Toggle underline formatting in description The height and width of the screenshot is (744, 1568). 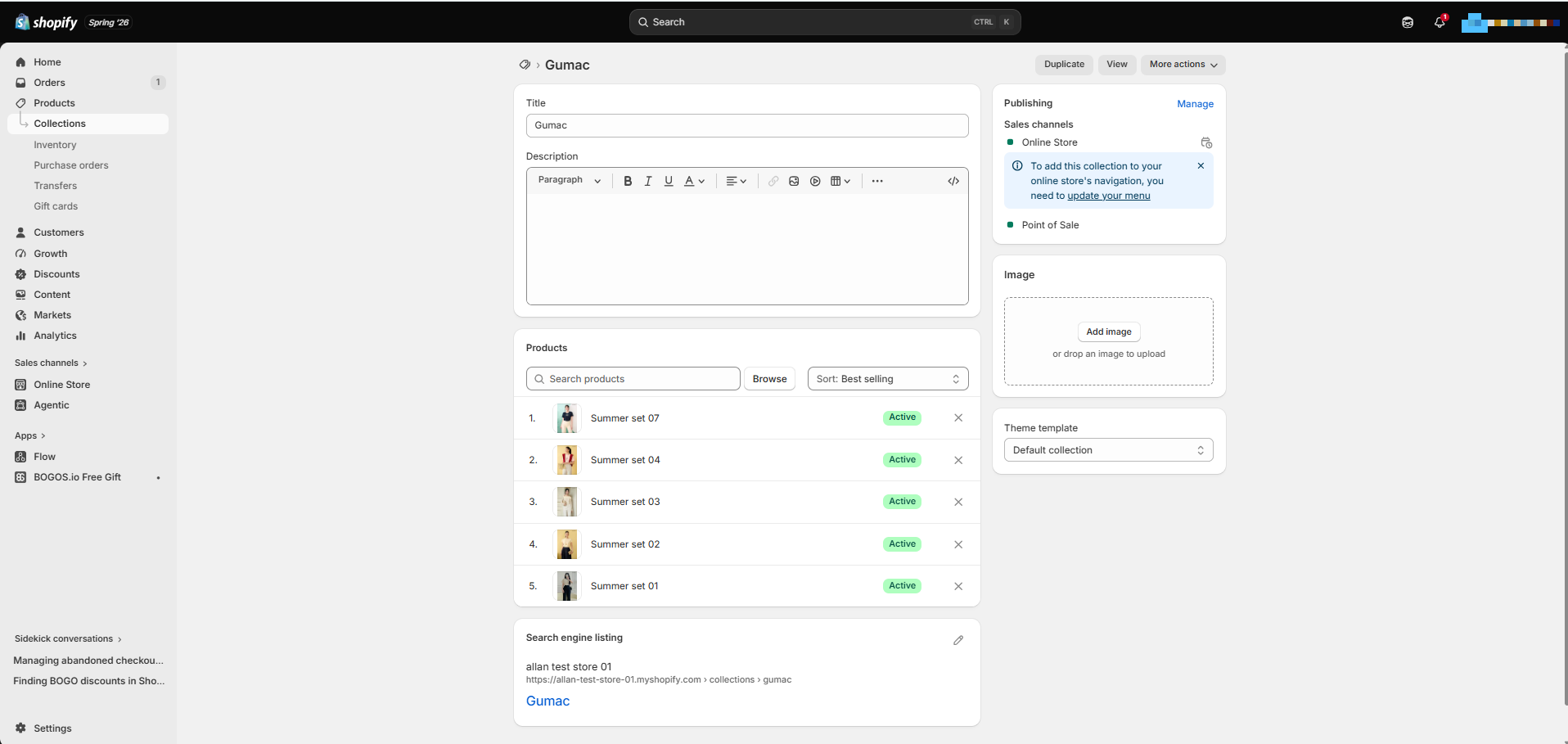pos(669,181)
